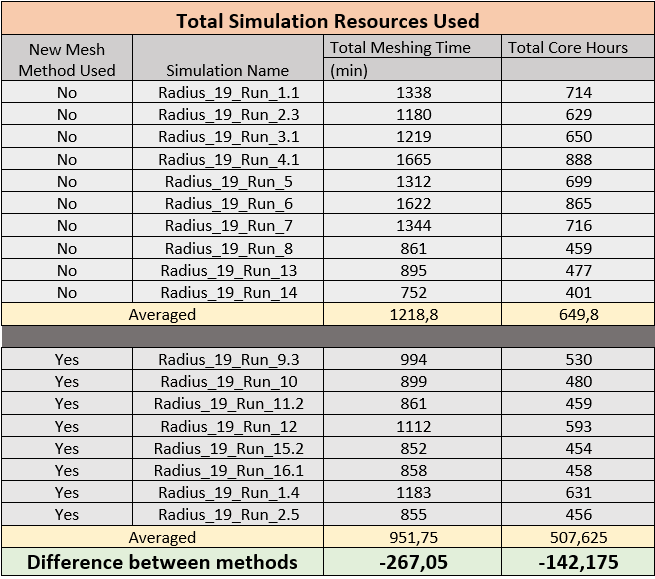
Task: Click the Radius_19_Run_11.2 name cell
Action: [228, 404]
